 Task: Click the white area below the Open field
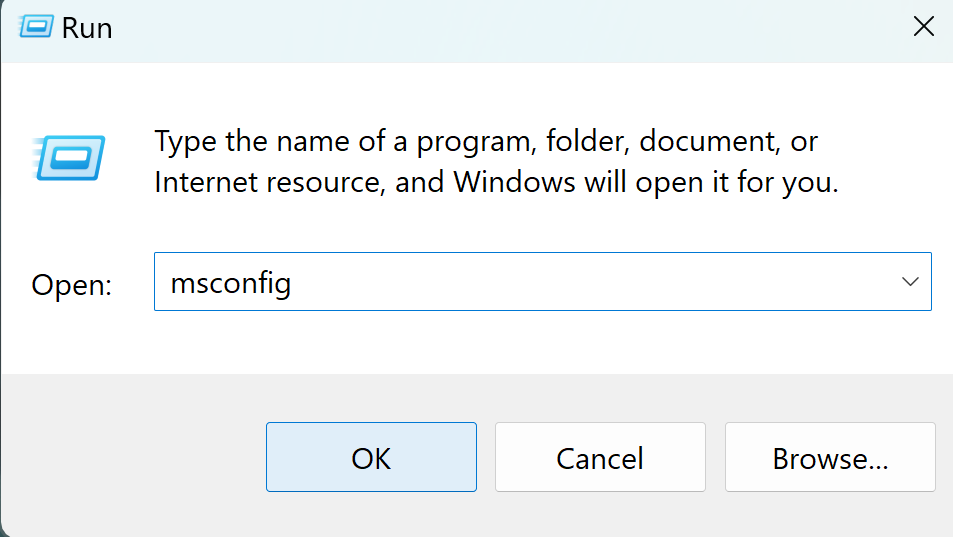(x=500, y=342)
